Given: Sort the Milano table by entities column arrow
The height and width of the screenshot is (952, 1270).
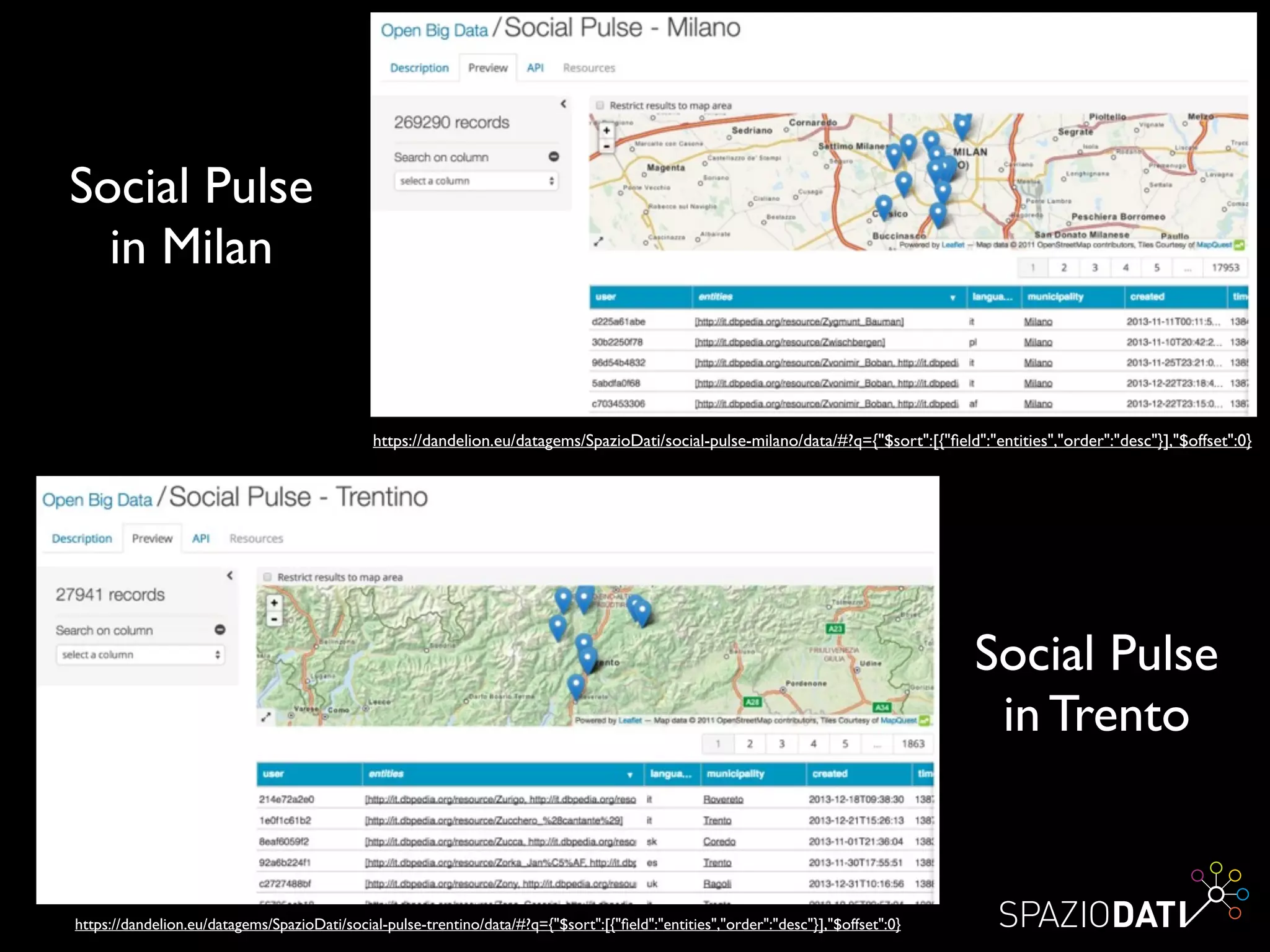Looking at the screenshot, I should pyautogui.click(x=952, y=298).
